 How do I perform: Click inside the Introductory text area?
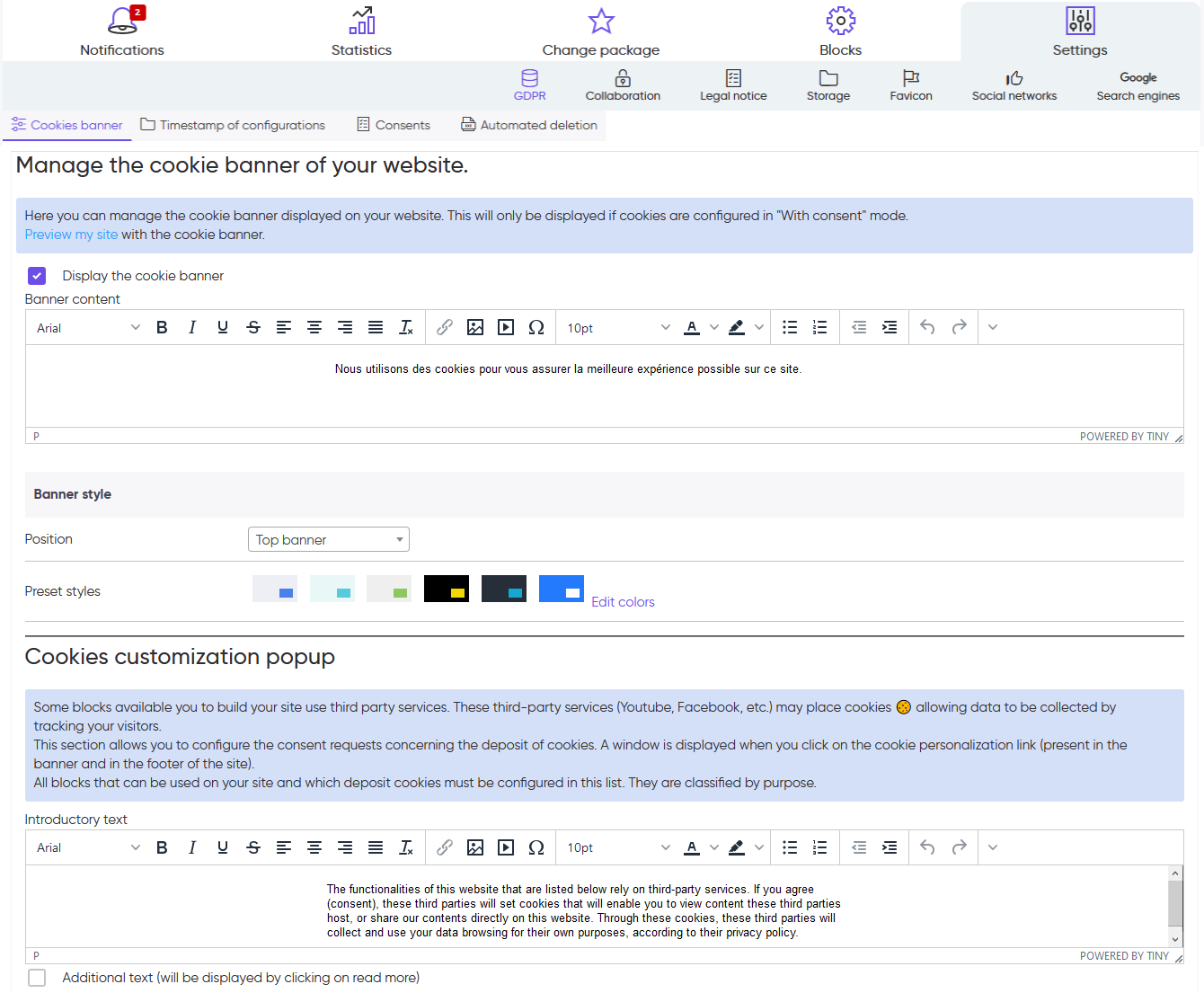[597, 906]
